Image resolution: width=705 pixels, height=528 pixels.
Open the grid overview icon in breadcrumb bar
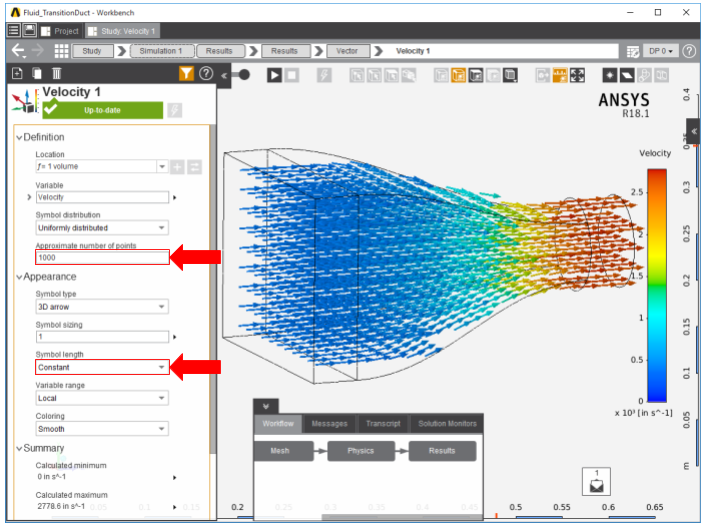click(x=62, y=51)
